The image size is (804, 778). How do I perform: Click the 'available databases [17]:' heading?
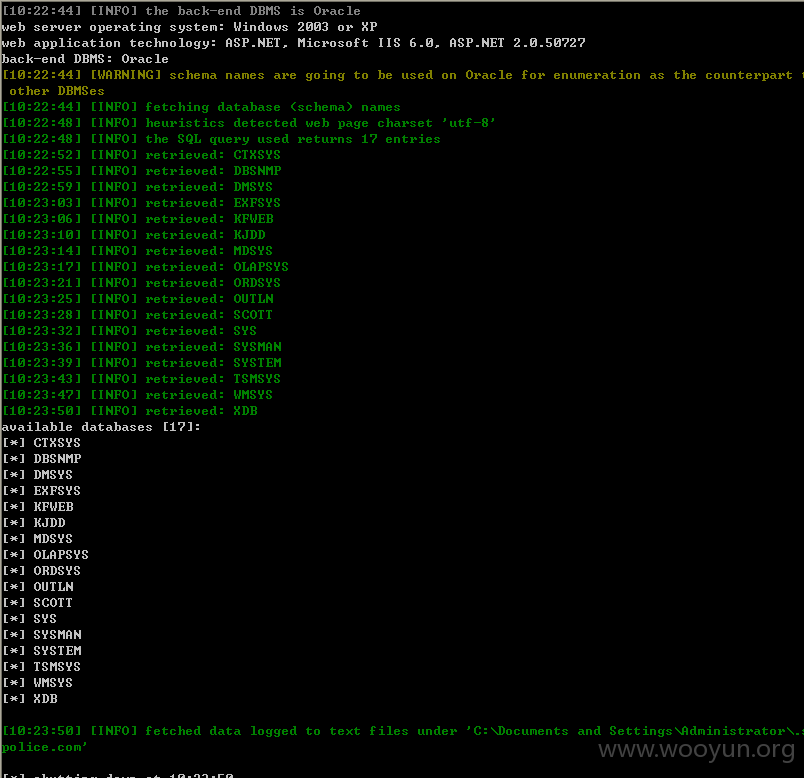pos(101,427)
